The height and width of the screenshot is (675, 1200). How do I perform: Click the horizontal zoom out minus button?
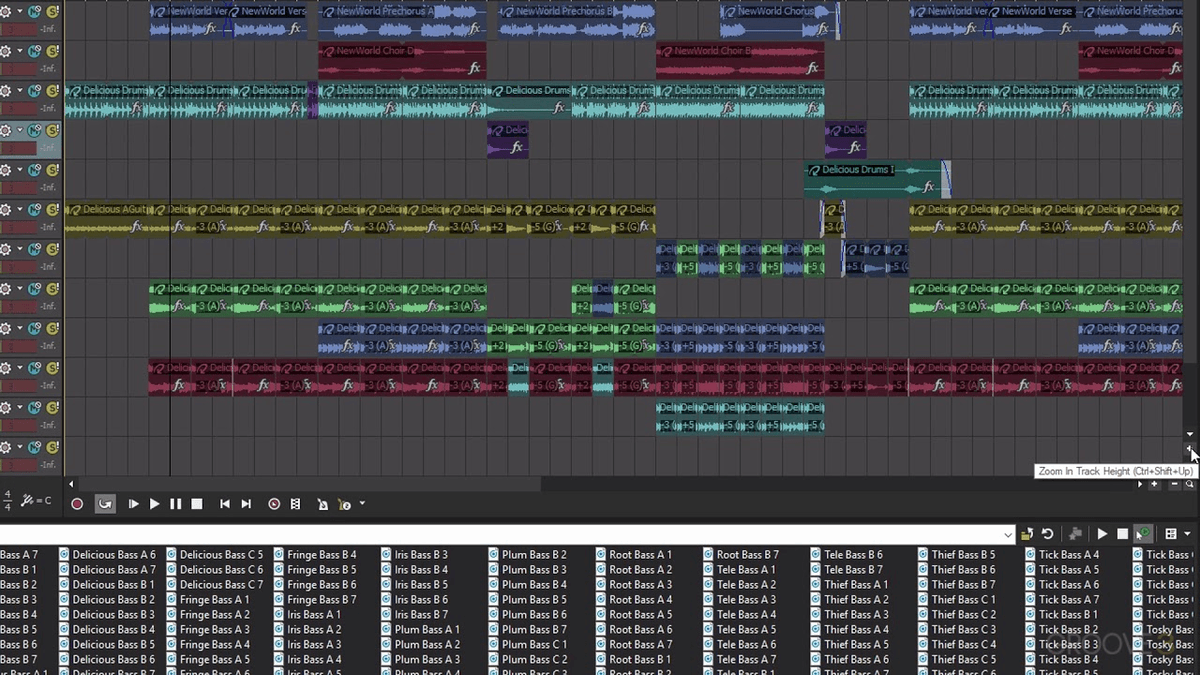[x=1174, y=484]
